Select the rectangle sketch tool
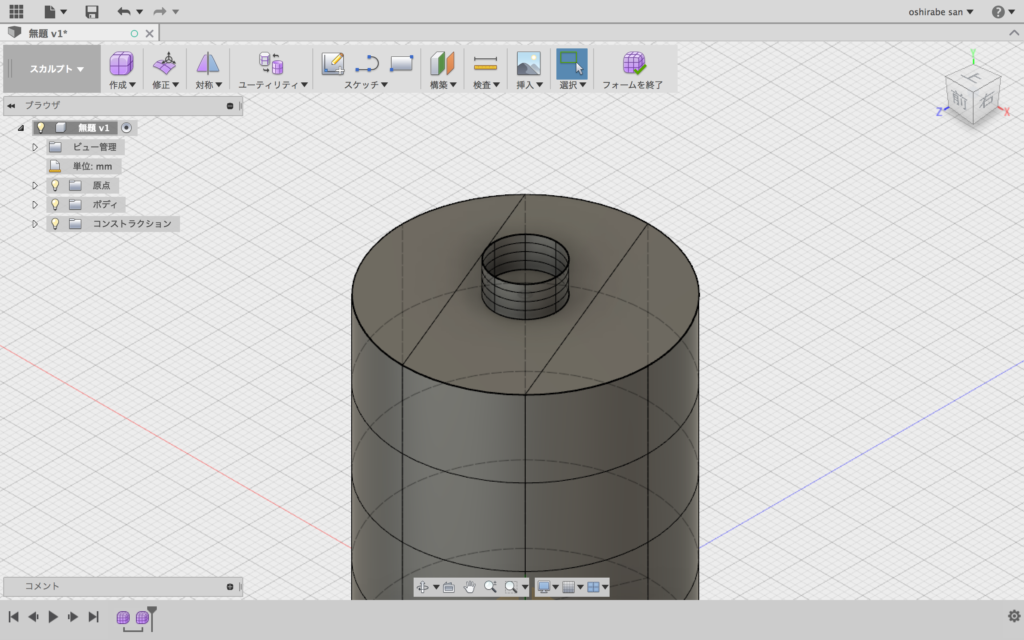 (402, 64)
